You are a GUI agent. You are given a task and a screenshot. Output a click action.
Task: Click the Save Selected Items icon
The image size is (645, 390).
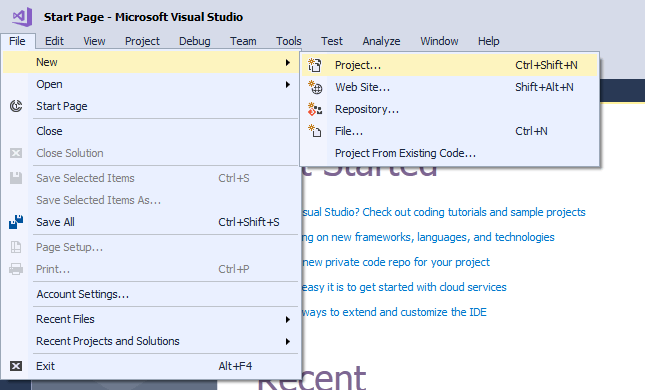[16, 178]
